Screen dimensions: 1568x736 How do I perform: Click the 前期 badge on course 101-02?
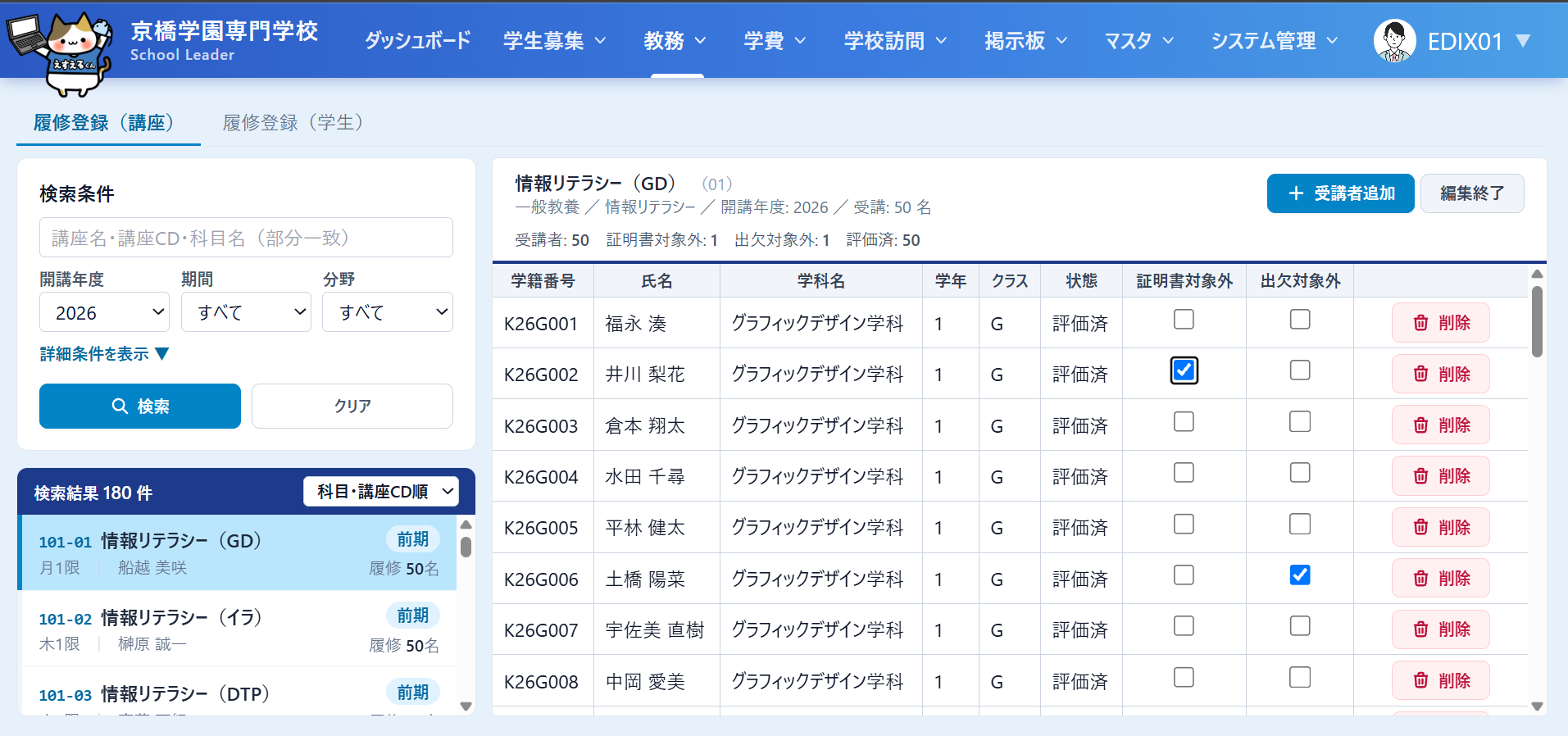[413, 616]
